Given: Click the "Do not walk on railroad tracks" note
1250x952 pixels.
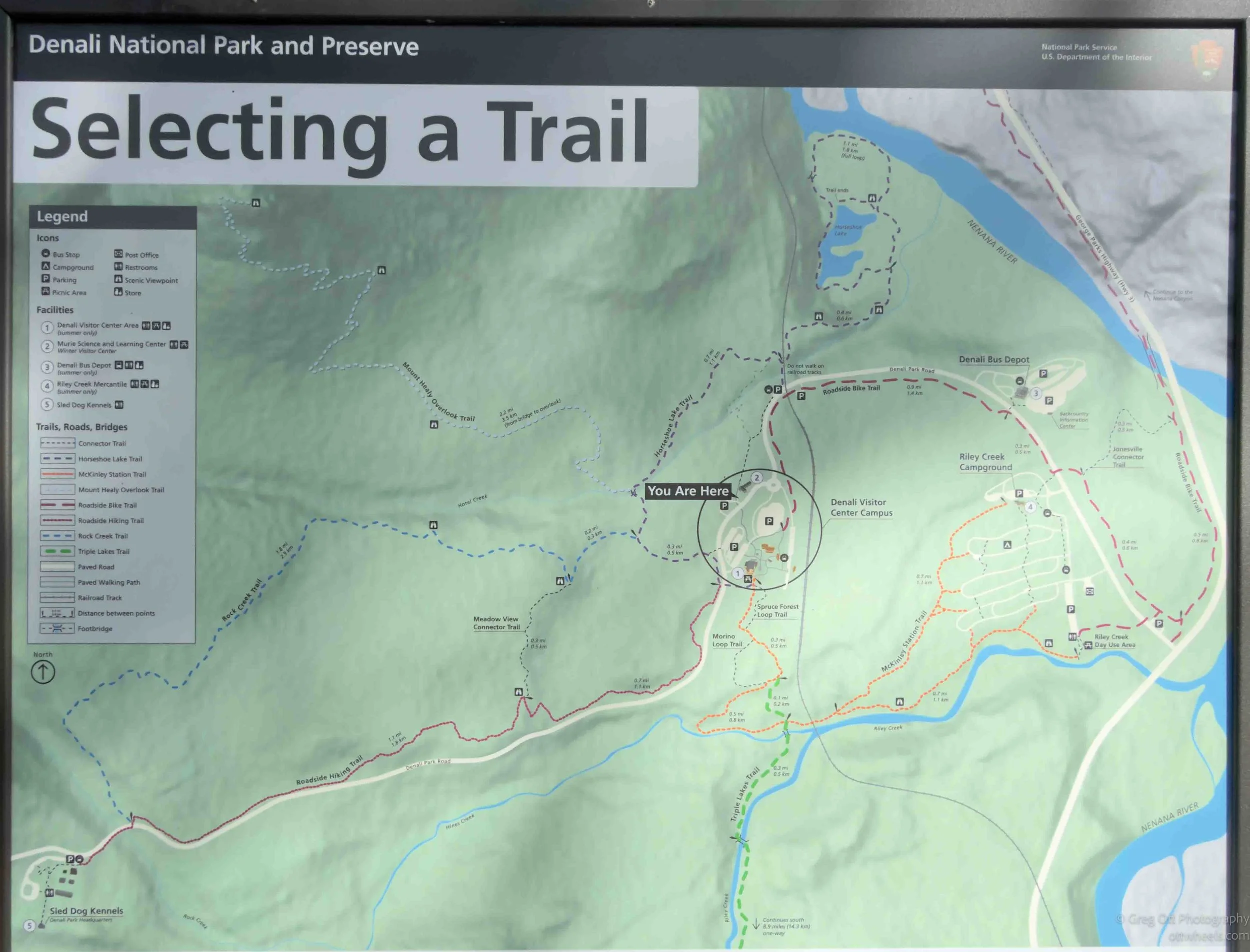Looking at the screenshot, I should coord(805,369).
